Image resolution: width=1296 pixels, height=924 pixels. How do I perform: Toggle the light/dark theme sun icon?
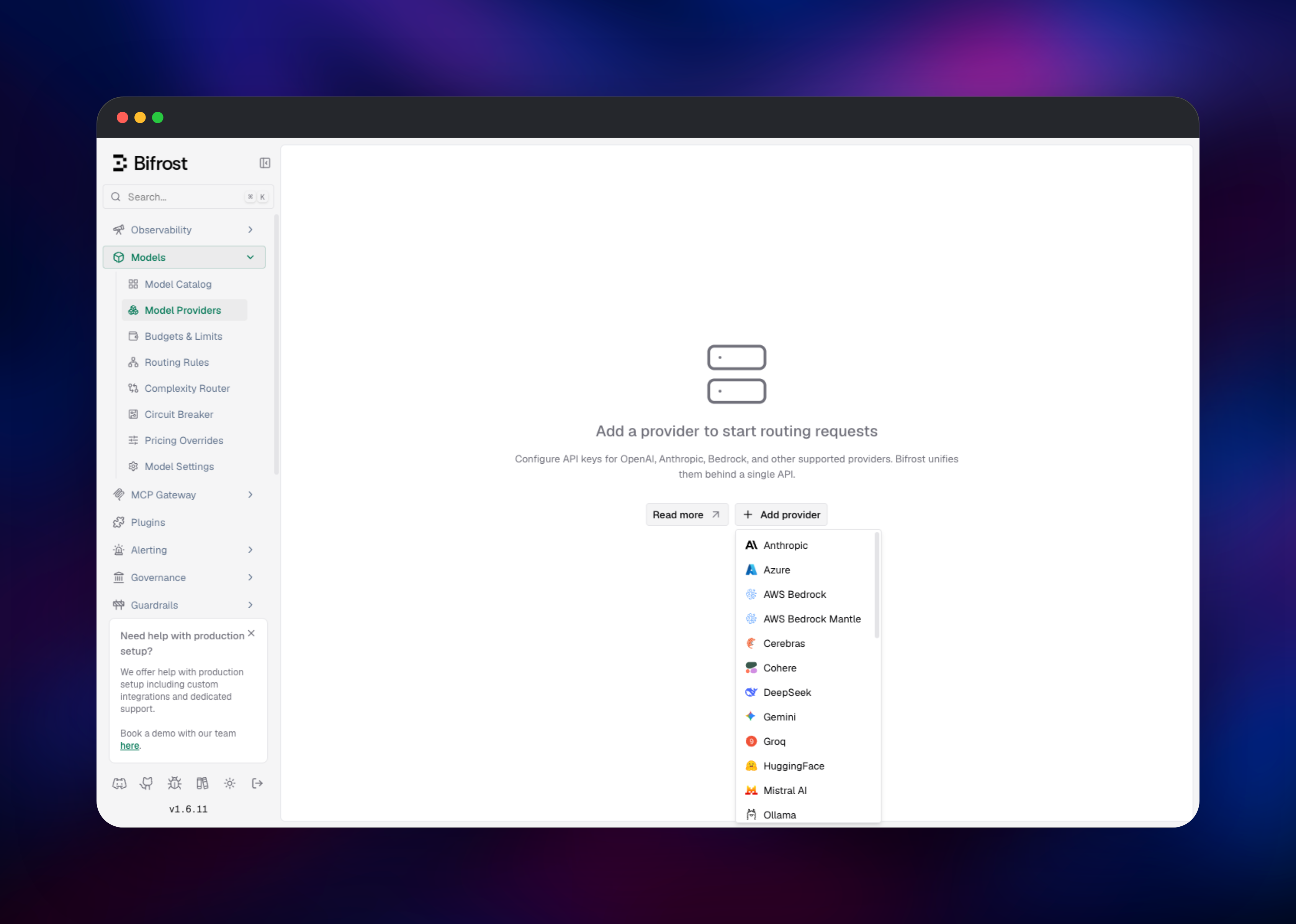click(x=230, y=783)
